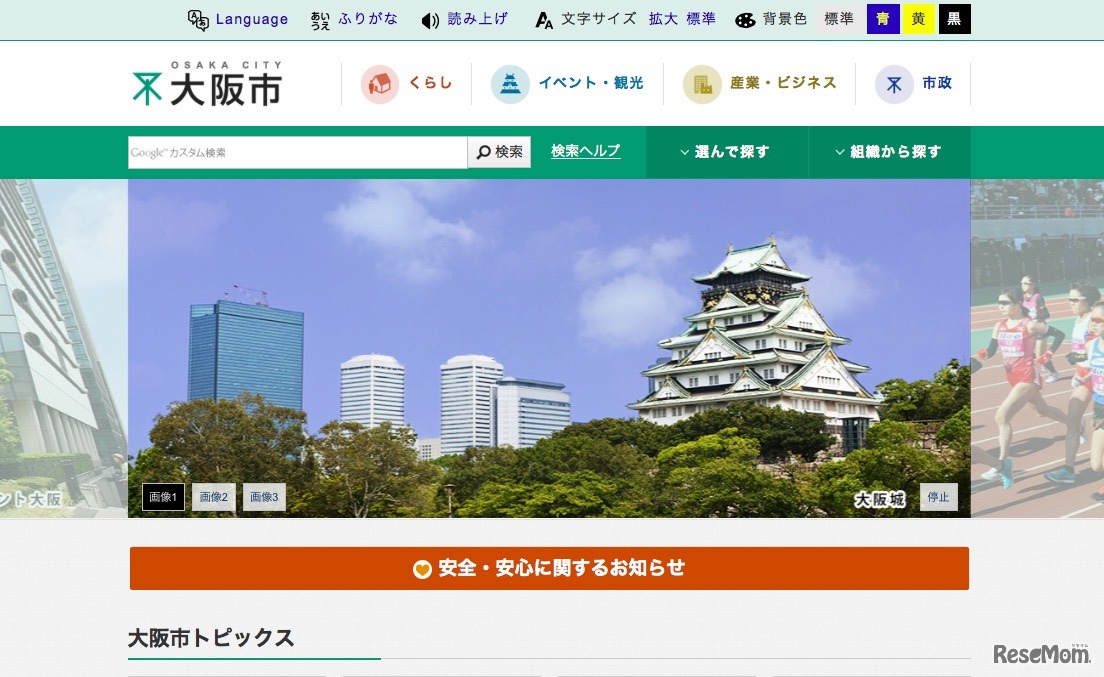The image size is (1104, 677).
Task: Click the 読み上げ speaker icon
Action: [x=428, y=18]
